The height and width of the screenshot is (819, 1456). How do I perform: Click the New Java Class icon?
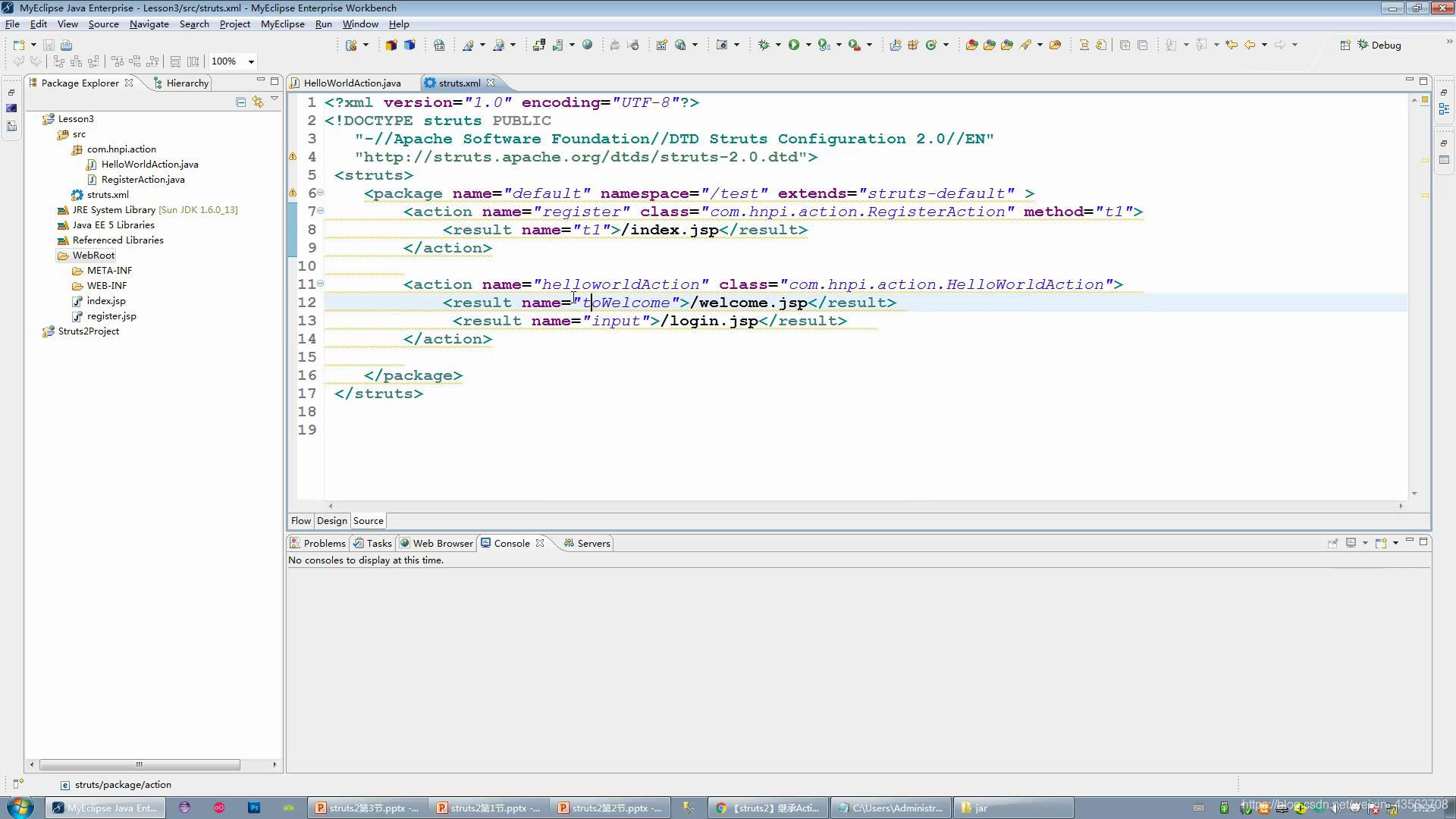point(931,45)
